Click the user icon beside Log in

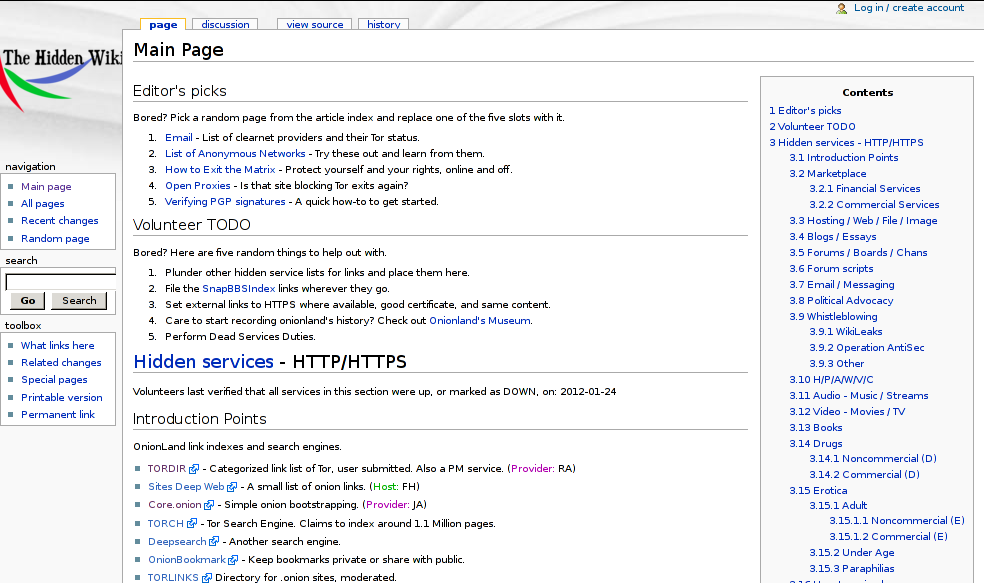[x=842, y=8]
